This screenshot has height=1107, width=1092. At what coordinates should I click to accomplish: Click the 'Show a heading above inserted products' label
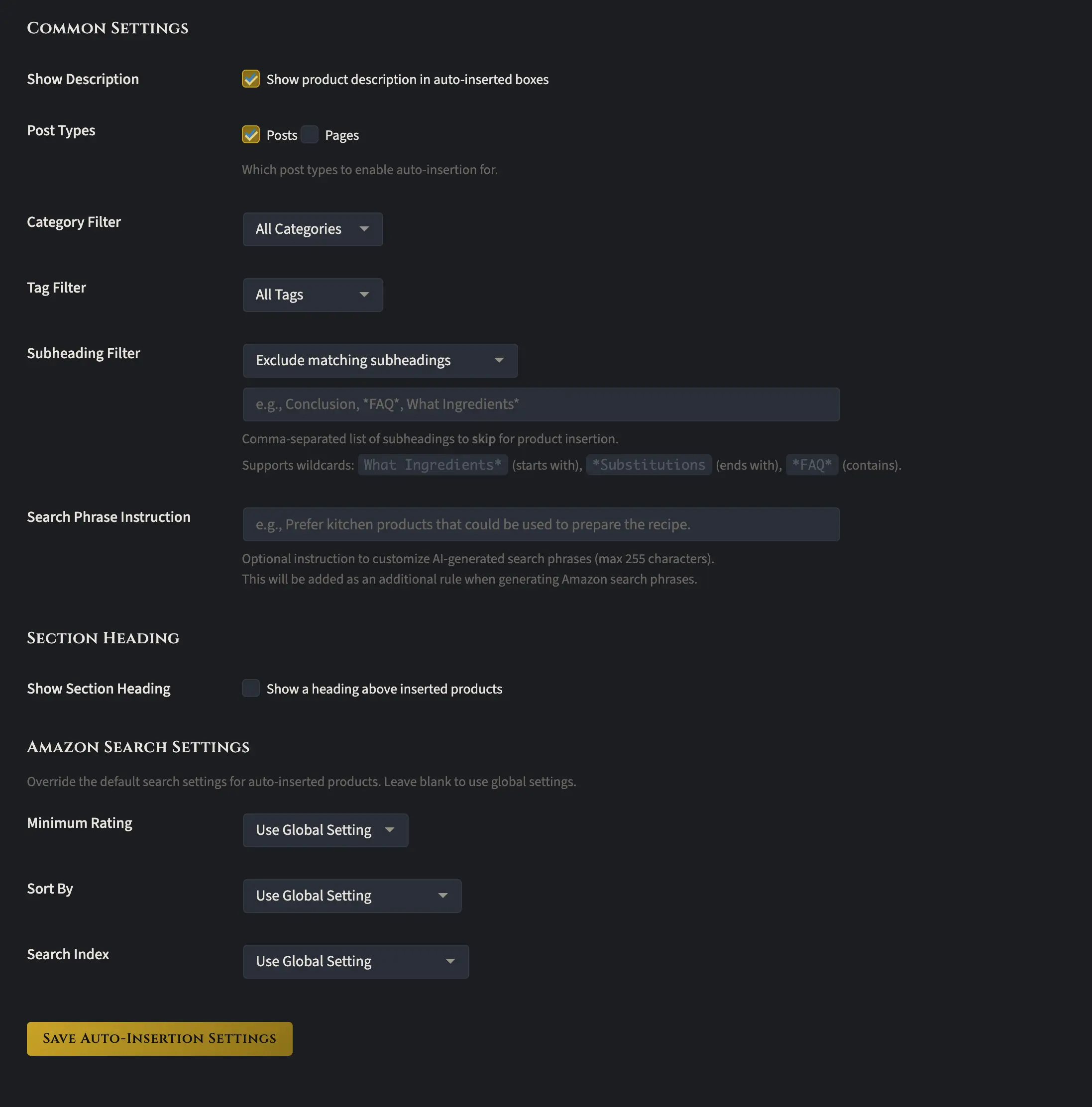pyautogui.click(x=384, y=689)
